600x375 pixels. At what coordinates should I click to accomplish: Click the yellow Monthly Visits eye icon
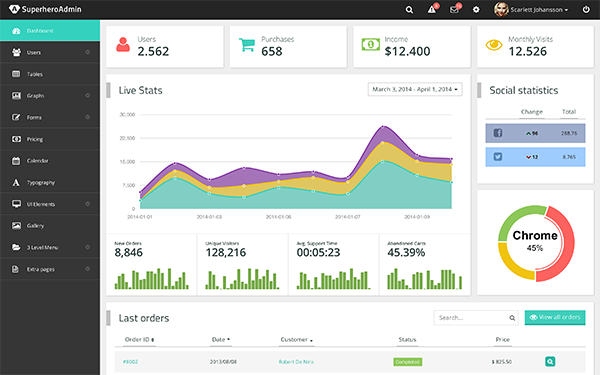(494, 45)
